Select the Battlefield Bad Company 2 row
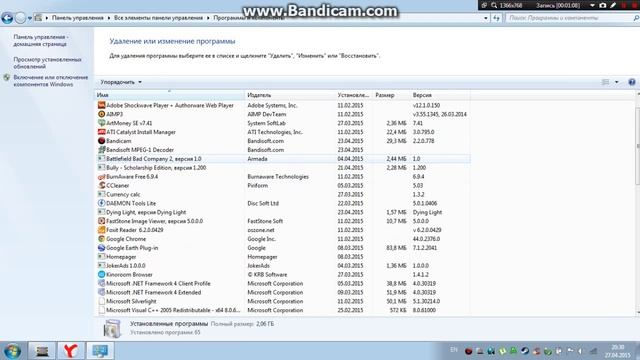The height and width of the screenshot is (360, 640). [x=283, y=159]
